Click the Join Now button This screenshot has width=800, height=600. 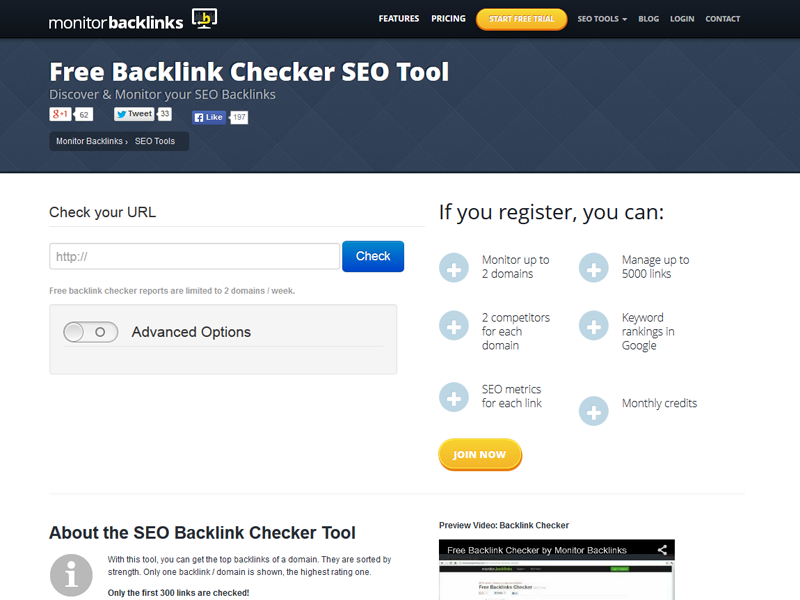(480, 454)
